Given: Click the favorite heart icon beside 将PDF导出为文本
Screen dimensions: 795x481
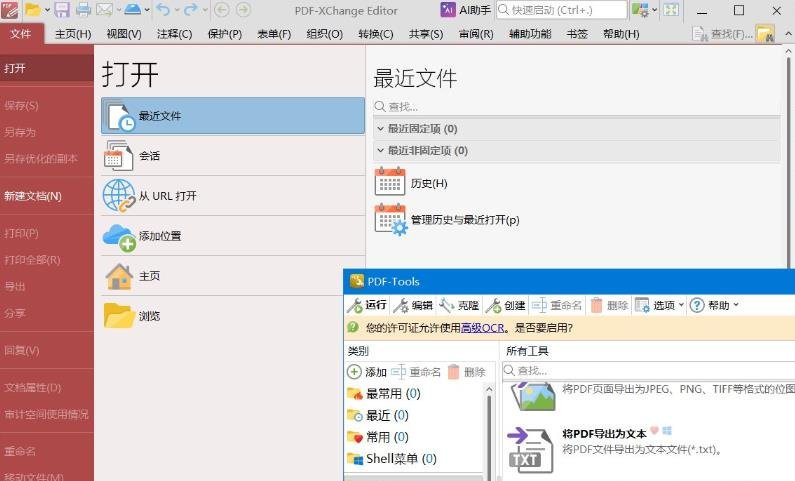Looking at the screenshot, I should click(655, 430).
